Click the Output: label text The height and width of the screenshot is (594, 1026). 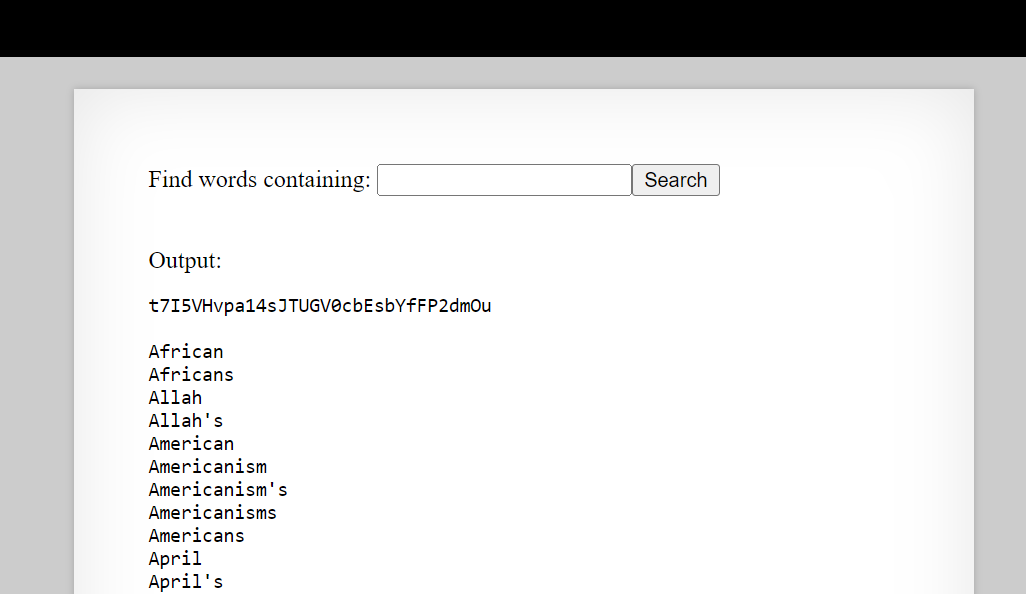pyautogui.click(x=184, y=260)
